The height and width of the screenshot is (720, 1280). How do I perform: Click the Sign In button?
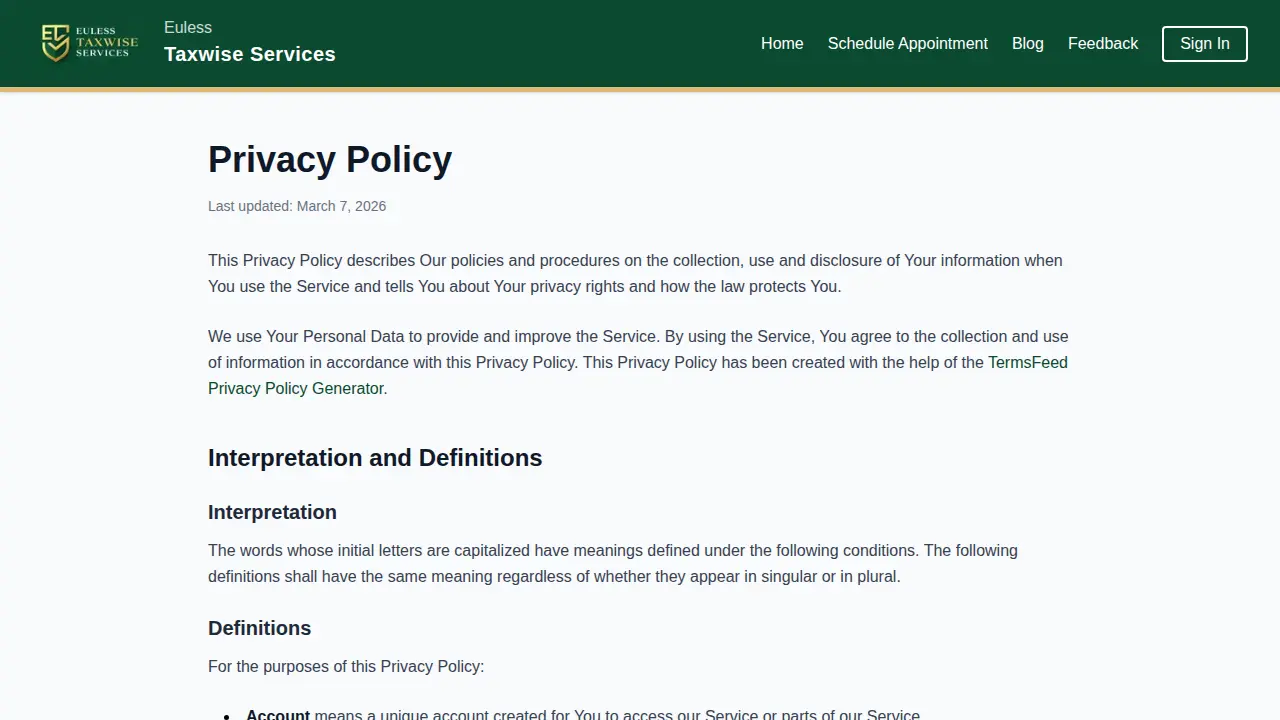pyautogui.click(x=1205, y=44)
